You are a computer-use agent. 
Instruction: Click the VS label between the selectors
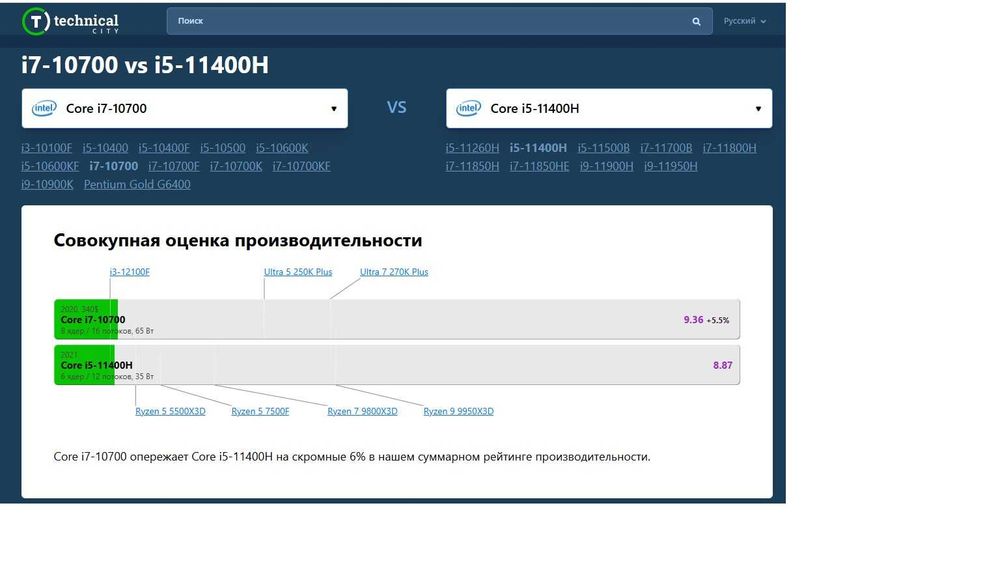click(x=397, y=107)
